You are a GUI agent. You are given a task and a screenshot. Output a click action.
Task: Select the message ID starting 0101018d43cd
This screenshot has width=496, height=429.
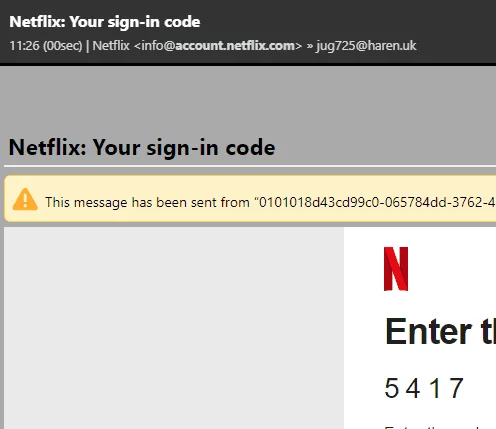pos(377,202)
